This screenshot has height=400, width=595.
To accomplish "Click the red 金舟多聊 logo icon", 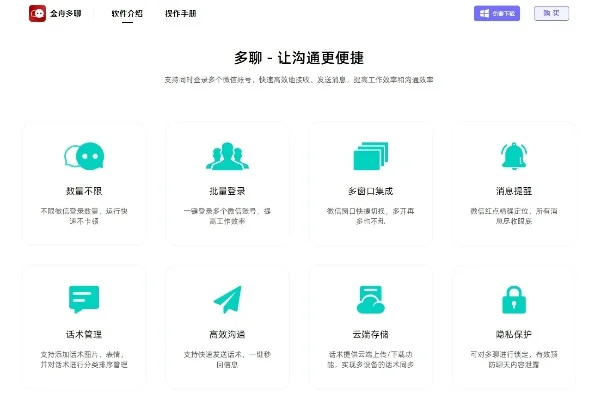I will pos(37,13).
